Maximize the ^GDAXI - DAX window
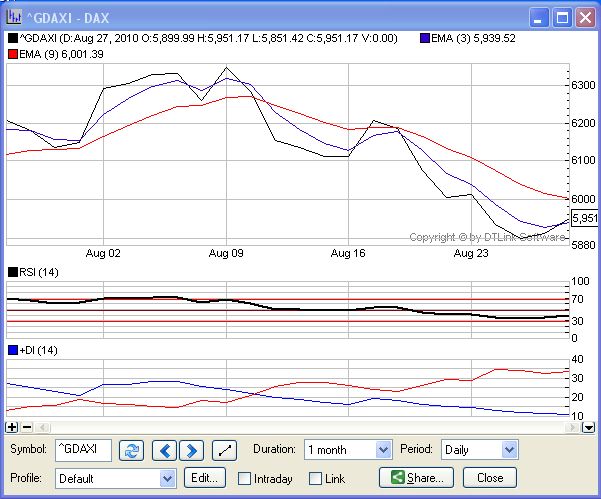 coord(562,18)
